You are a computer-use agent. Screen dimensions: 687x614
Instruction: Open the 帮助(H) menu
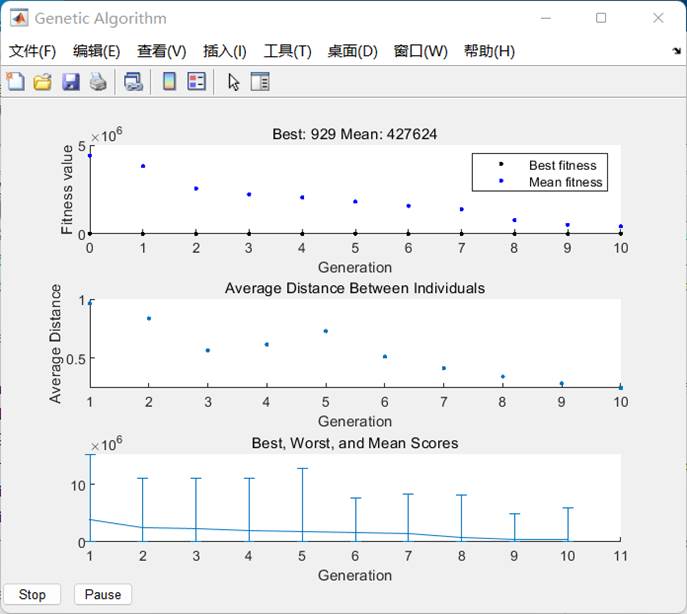coord(489,52)
